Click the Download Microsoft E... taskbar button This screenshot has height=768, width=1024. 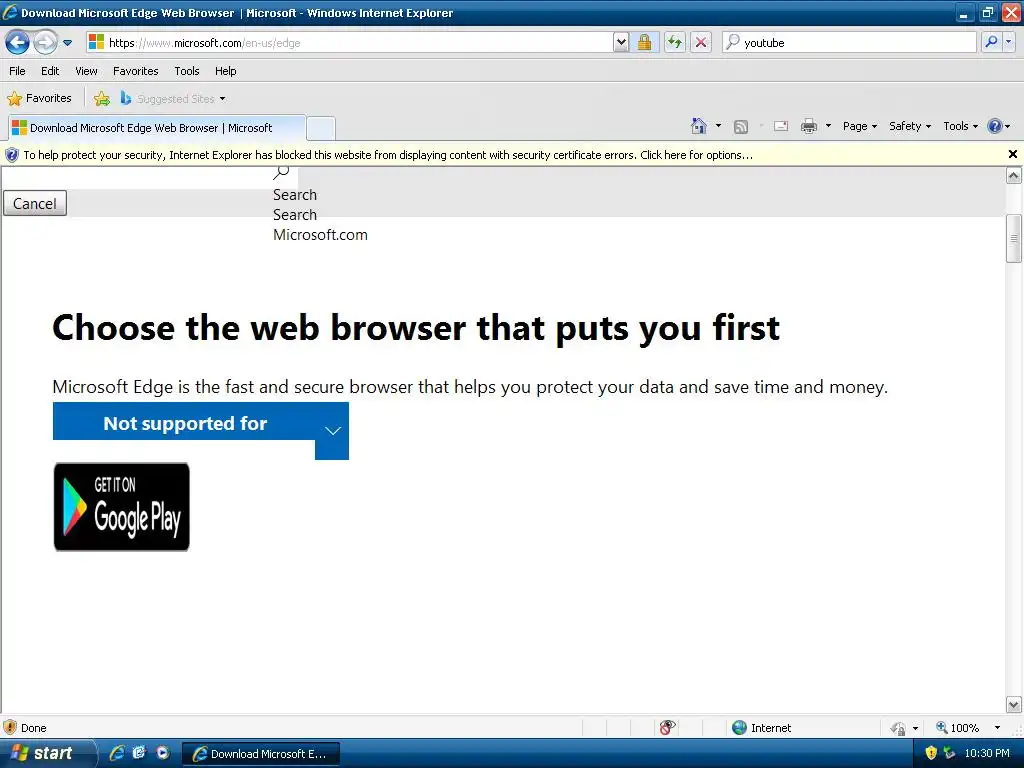point(261,754)
